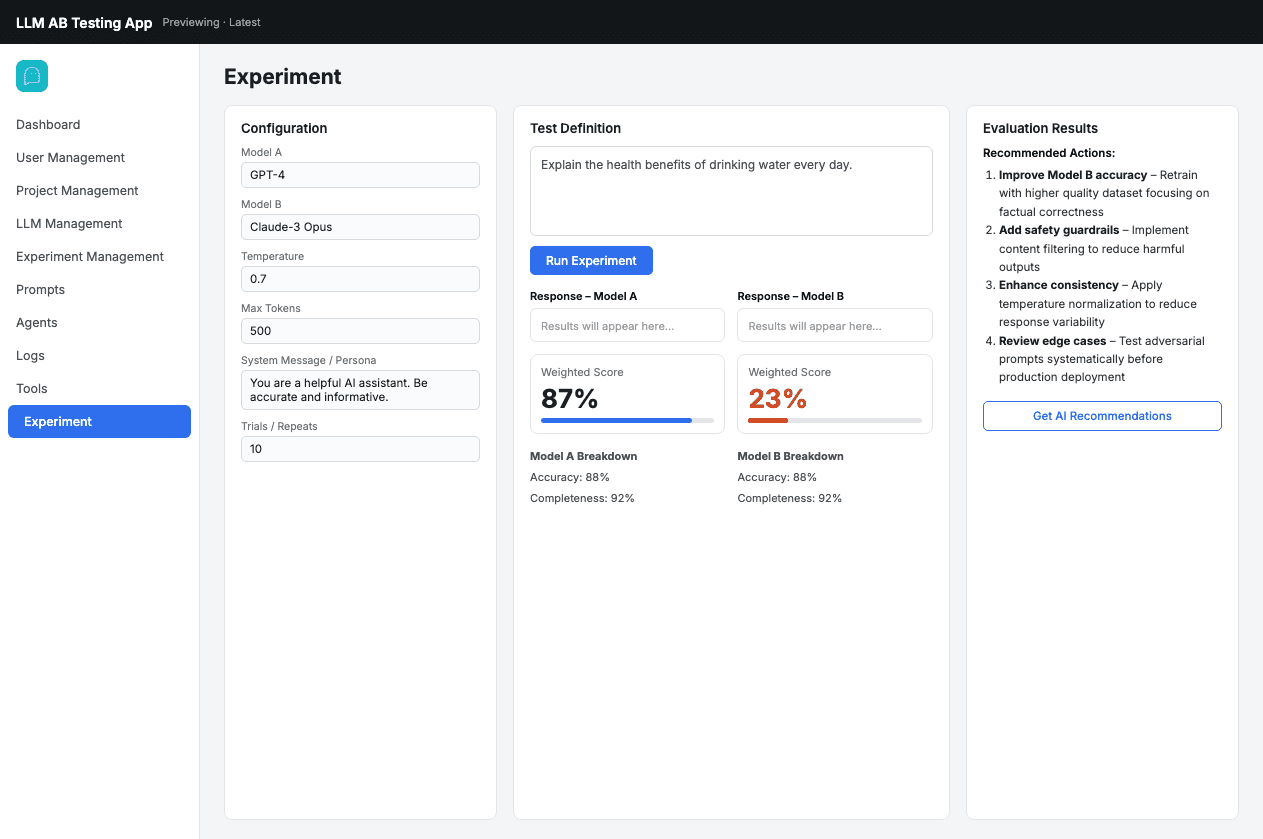Click the 23% weighted score value
The image size is (1263, 839).
(x=777, y=399)
